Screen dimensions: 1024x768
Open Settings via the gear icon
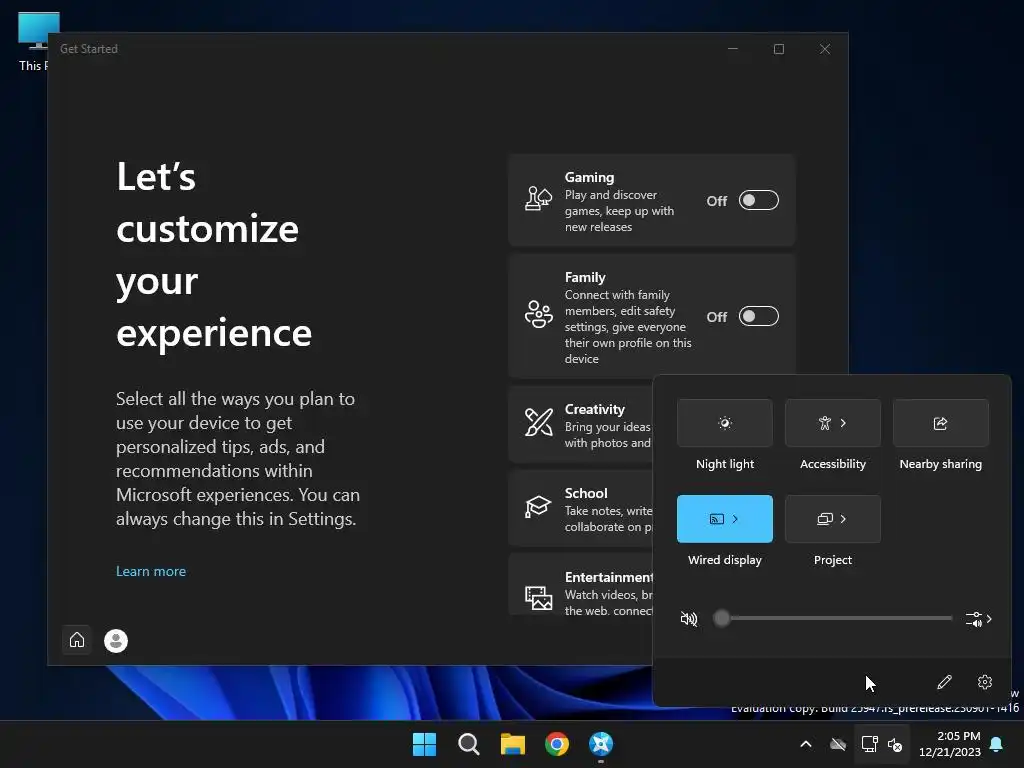click(x=985, y=682)
